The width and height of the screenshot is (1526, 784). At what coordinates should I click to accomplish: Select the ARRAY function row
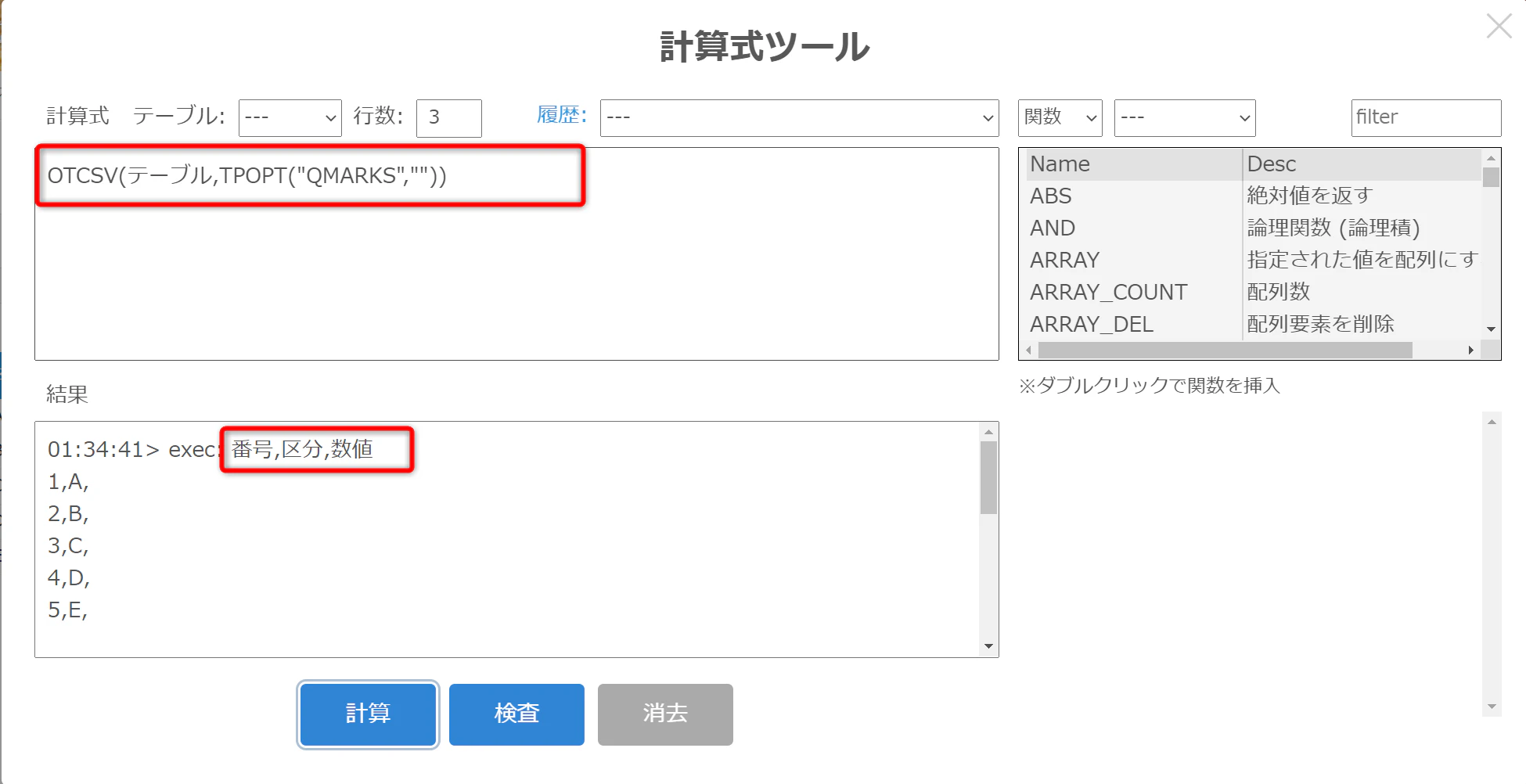point(1252,260)
